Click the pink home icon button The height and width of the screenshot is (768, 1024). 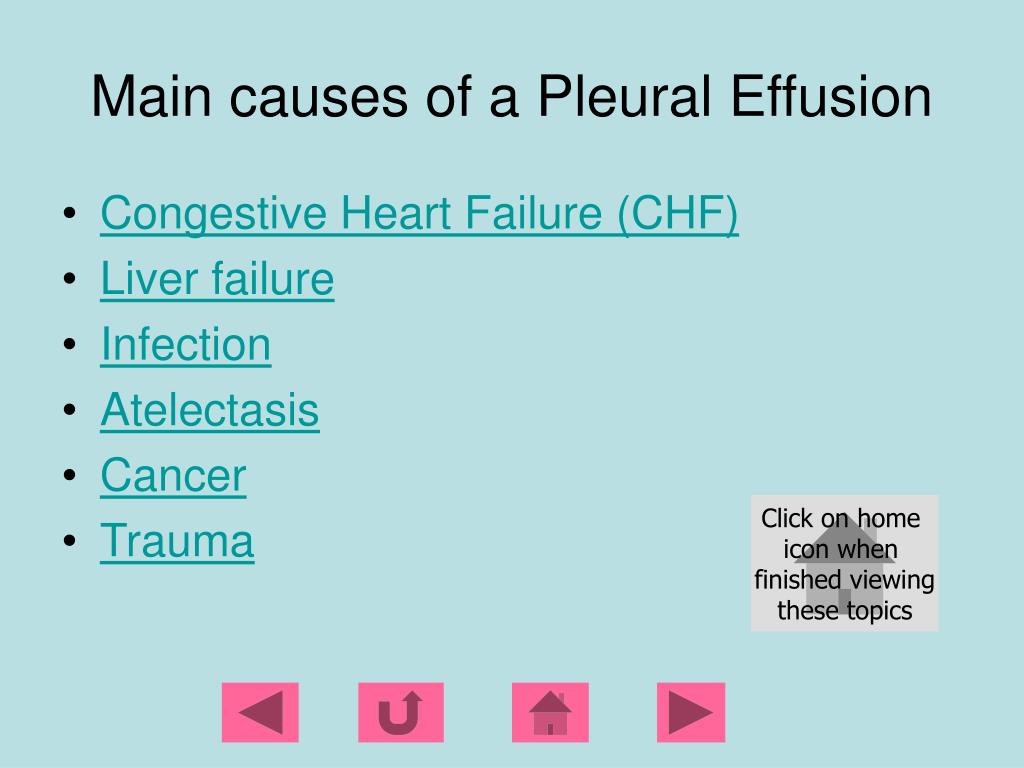point(550,712)
